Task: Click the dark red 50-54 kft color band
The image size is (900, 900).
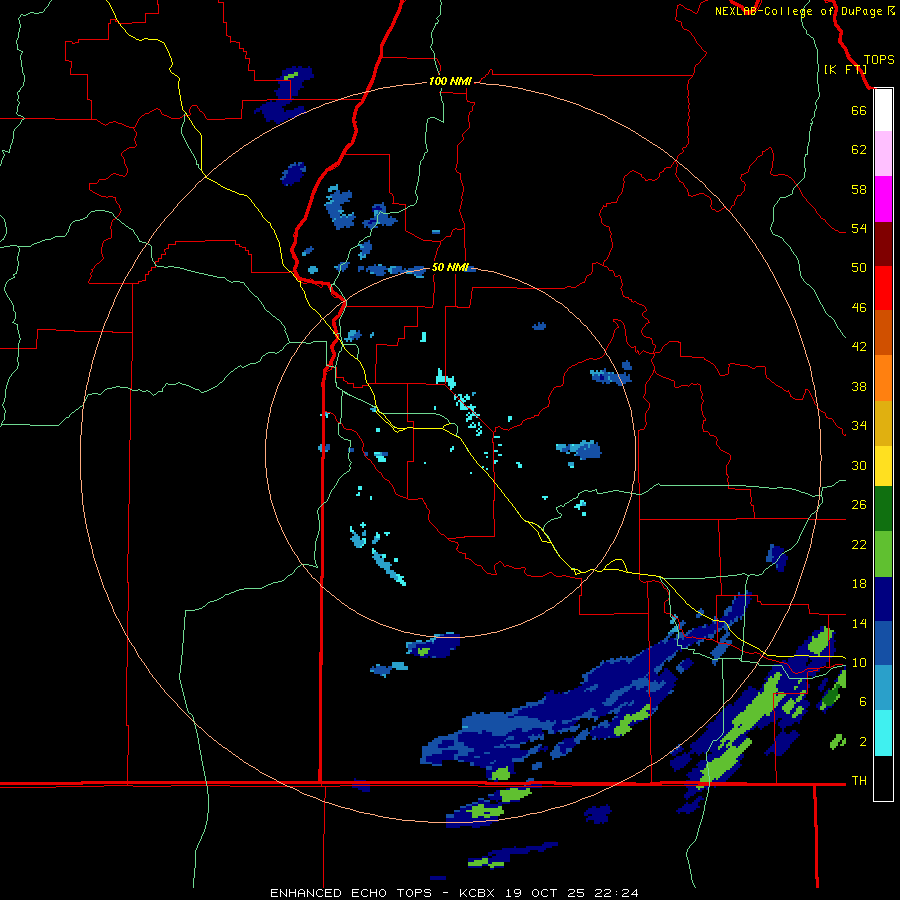Action: 883,243
